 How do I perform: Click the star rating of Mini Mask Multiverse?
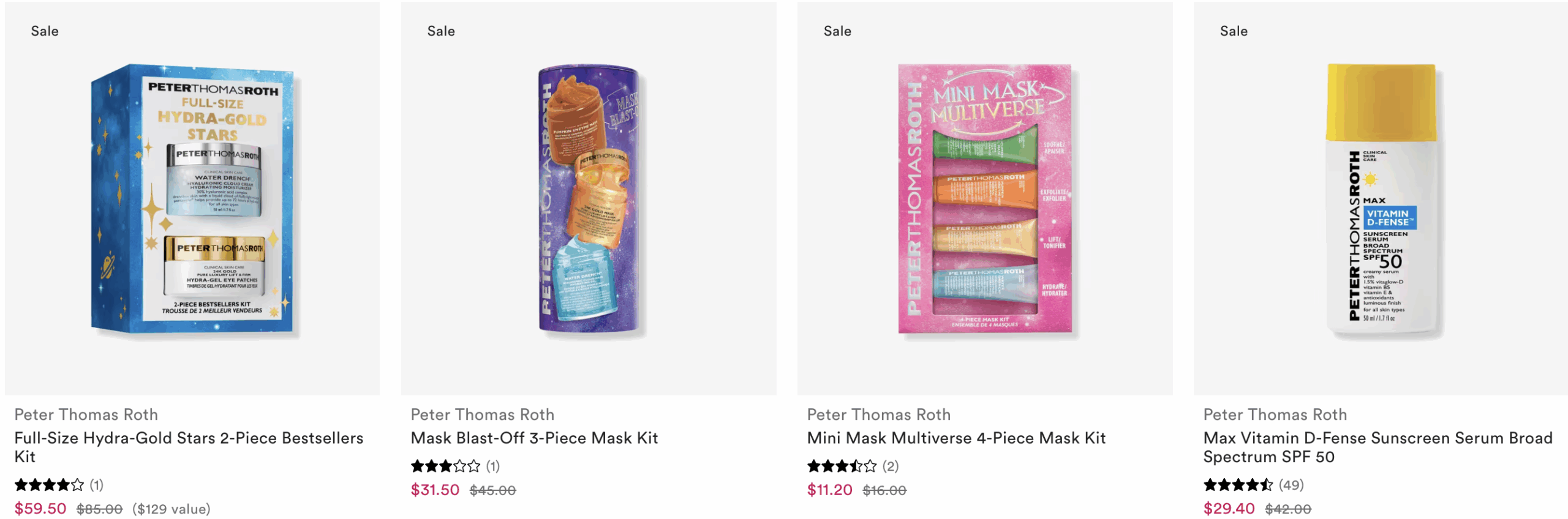pos(842,466)
